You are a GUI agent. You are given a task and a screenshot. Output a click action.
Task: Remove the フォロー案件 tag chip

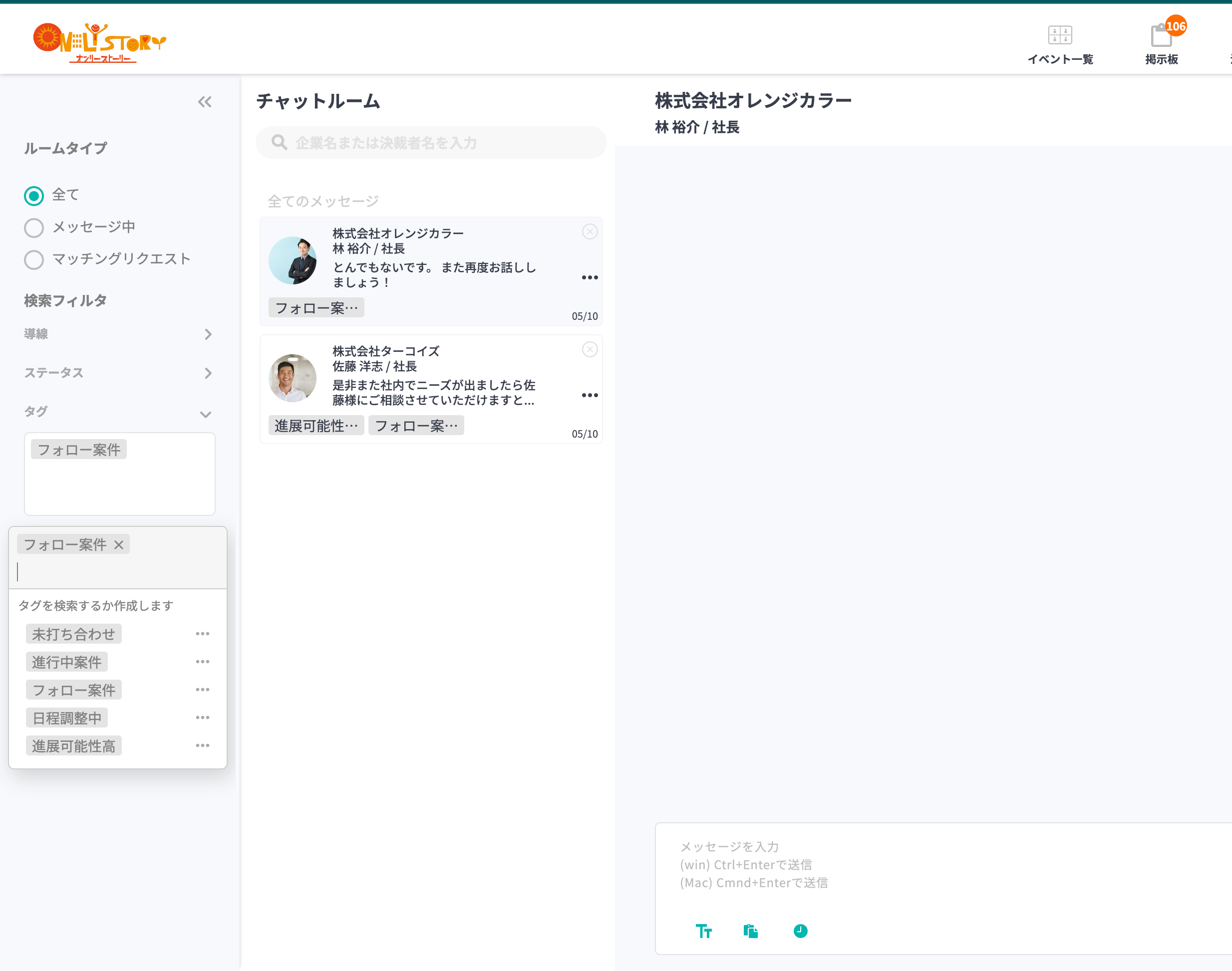(x=119, y=544)
